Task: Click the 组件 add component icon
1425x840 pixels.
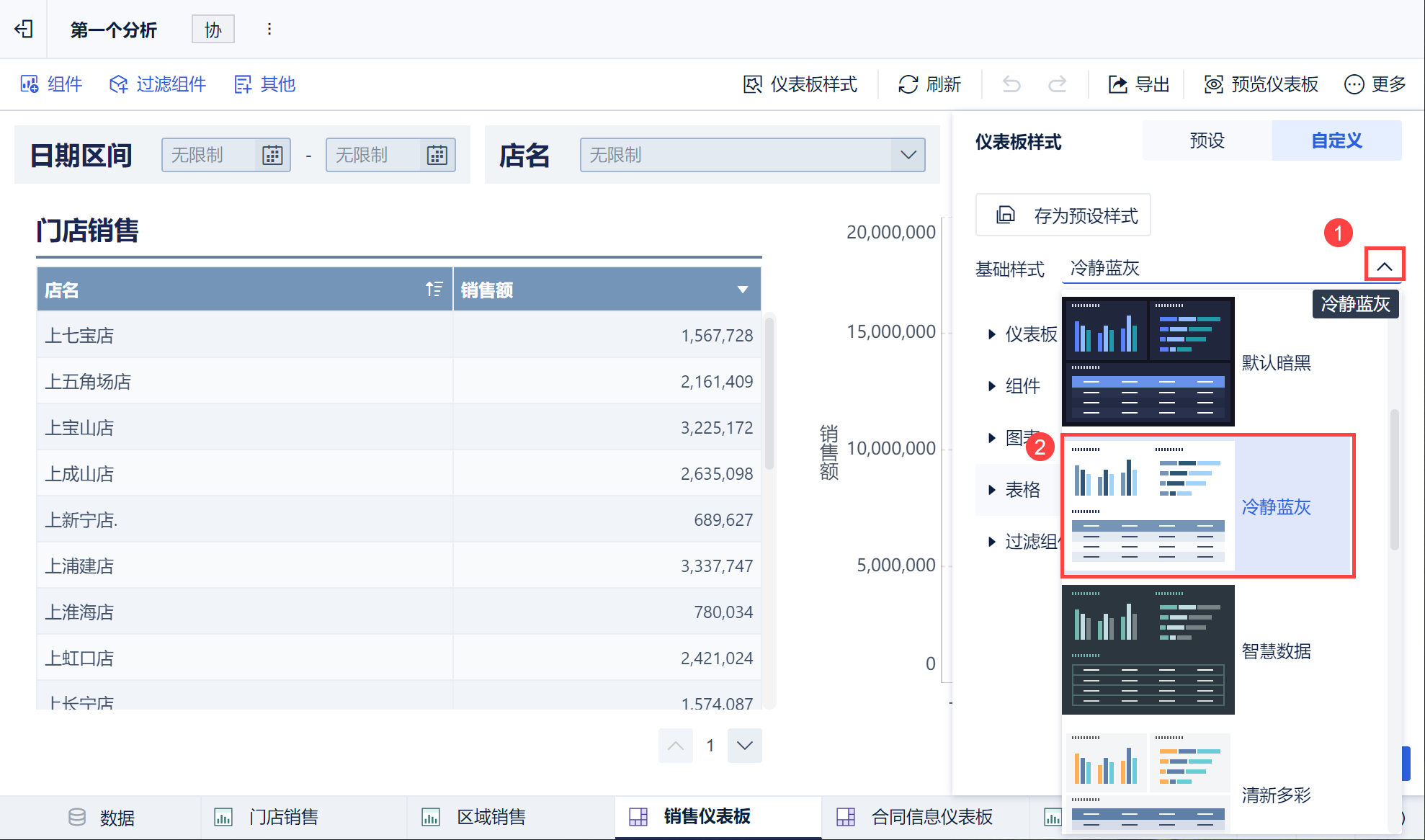Action: [30, 84]
